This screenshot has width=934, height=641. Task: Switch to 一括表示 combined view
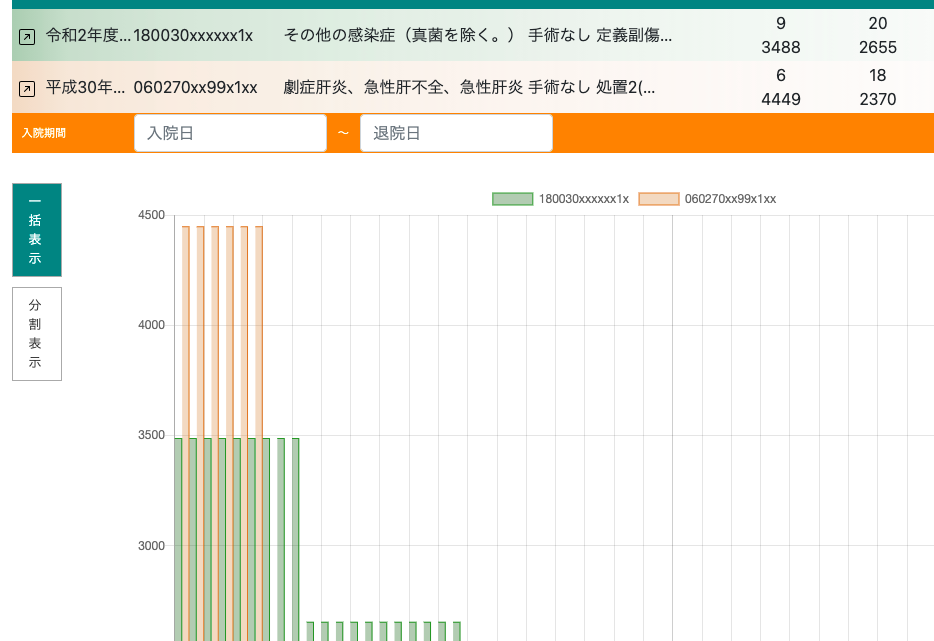click(36, 230)
